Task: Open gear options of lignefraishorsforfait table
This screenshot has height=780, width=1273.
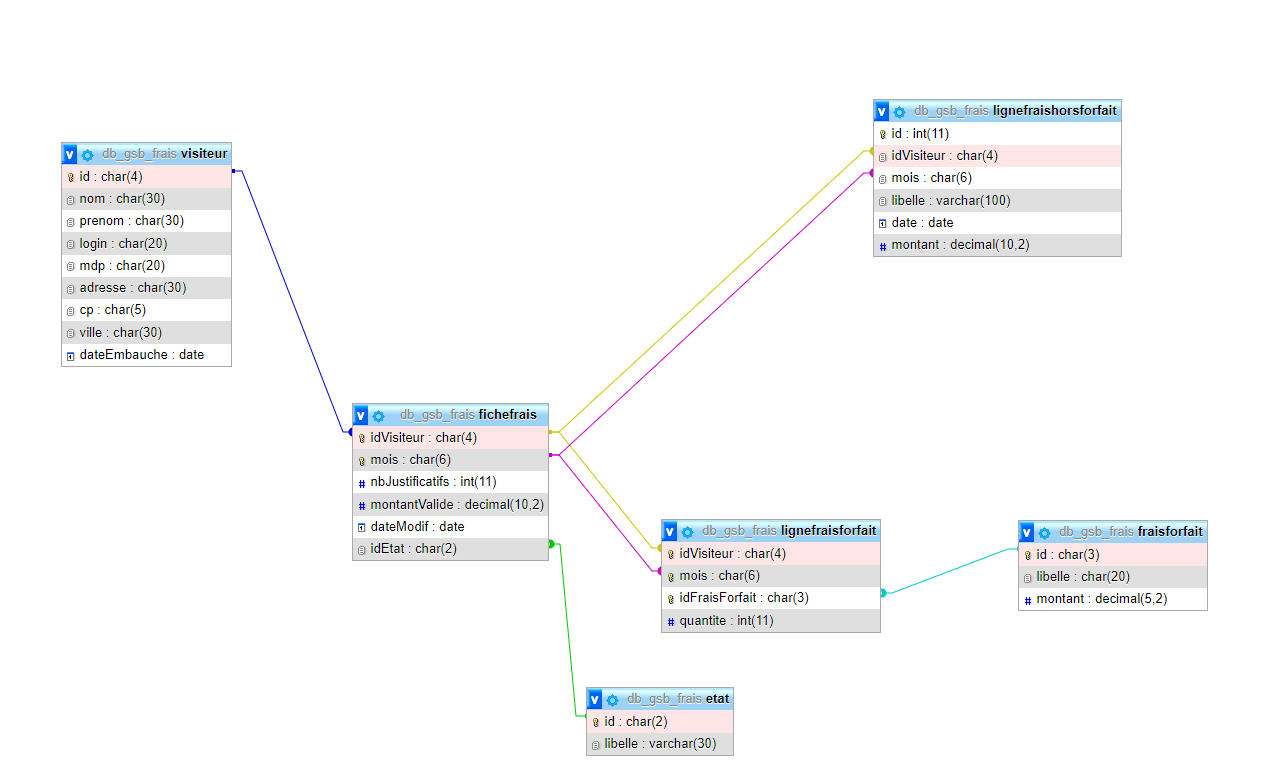Action: click(x=899, y=112)
